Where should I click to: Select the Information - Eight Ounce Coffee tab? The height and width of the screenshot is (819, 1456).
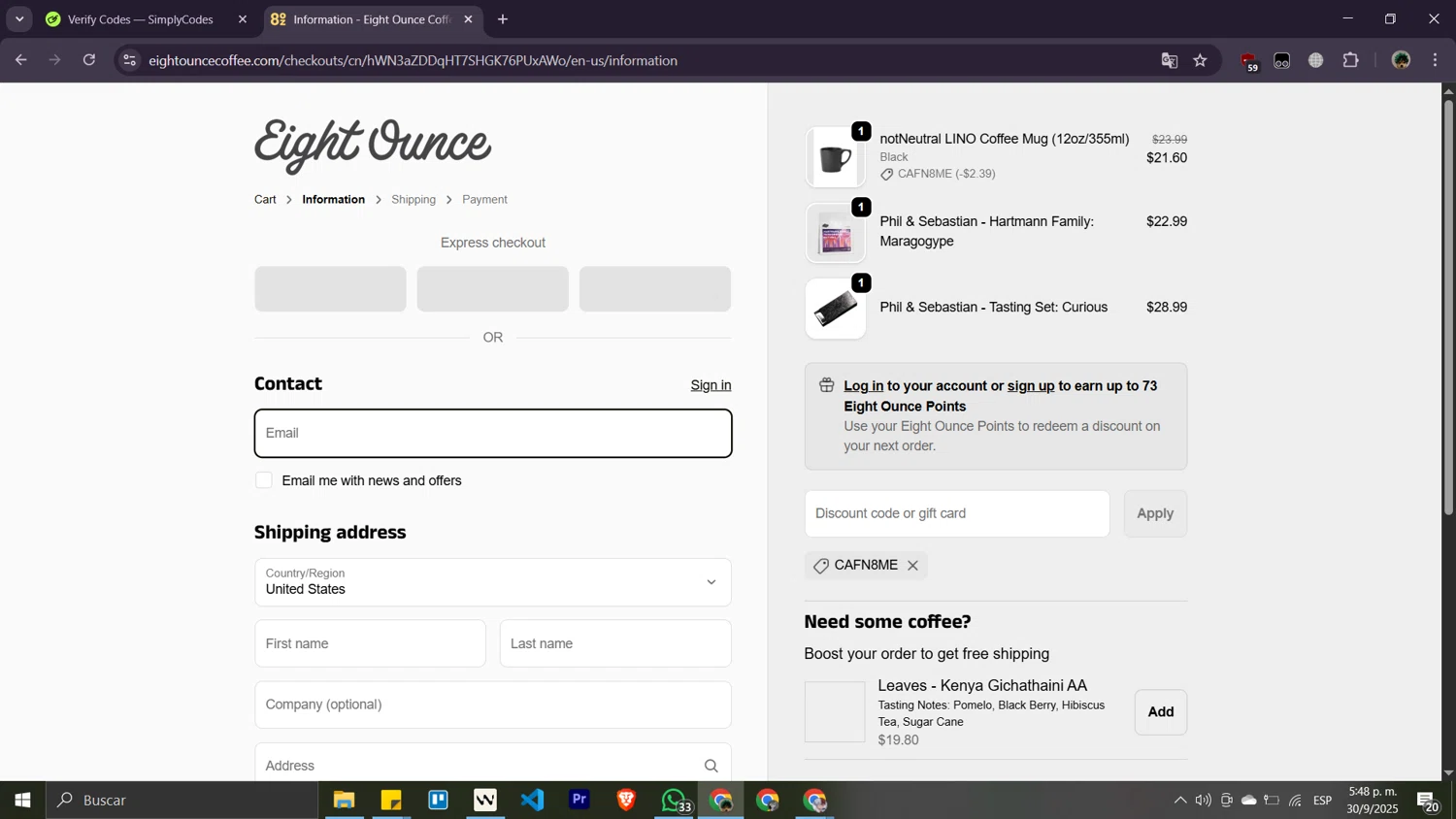pos(373,19)
